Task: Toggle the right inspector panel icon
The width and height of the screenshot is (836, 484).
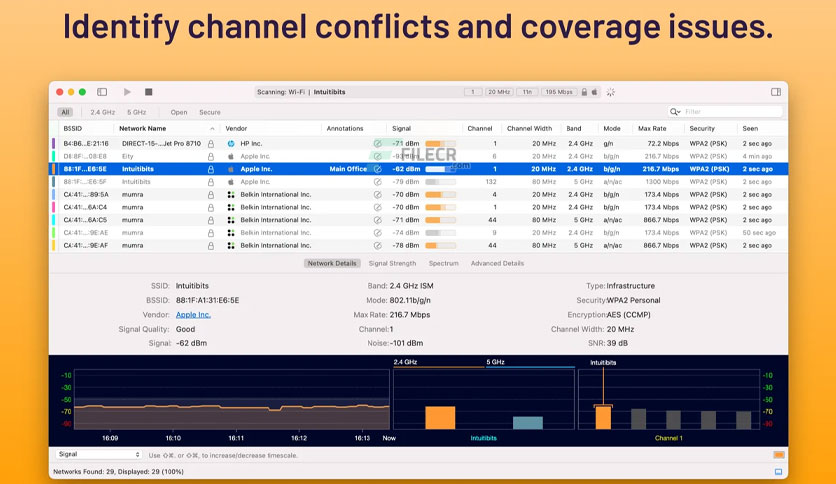Action: point(776,92)
